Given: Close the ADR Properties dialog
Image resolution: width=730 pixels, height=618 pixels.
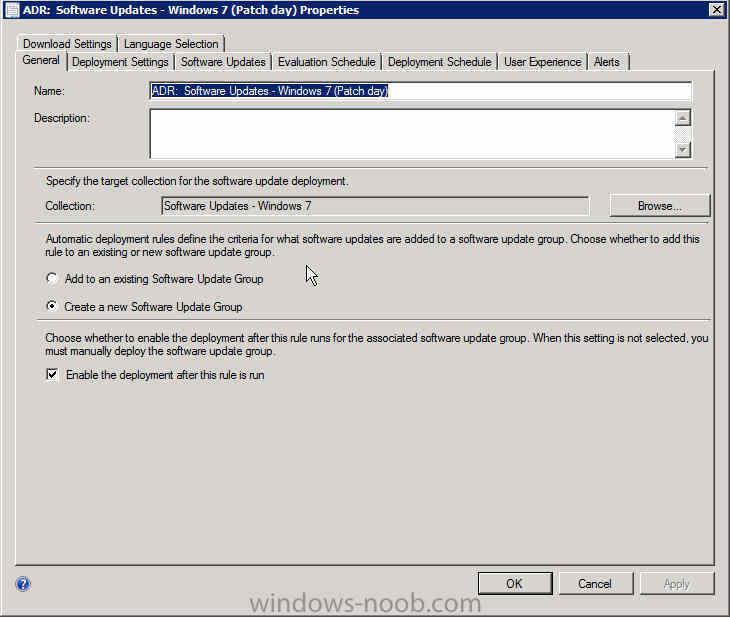Looking at the screenshot, I should coord(716,9).
